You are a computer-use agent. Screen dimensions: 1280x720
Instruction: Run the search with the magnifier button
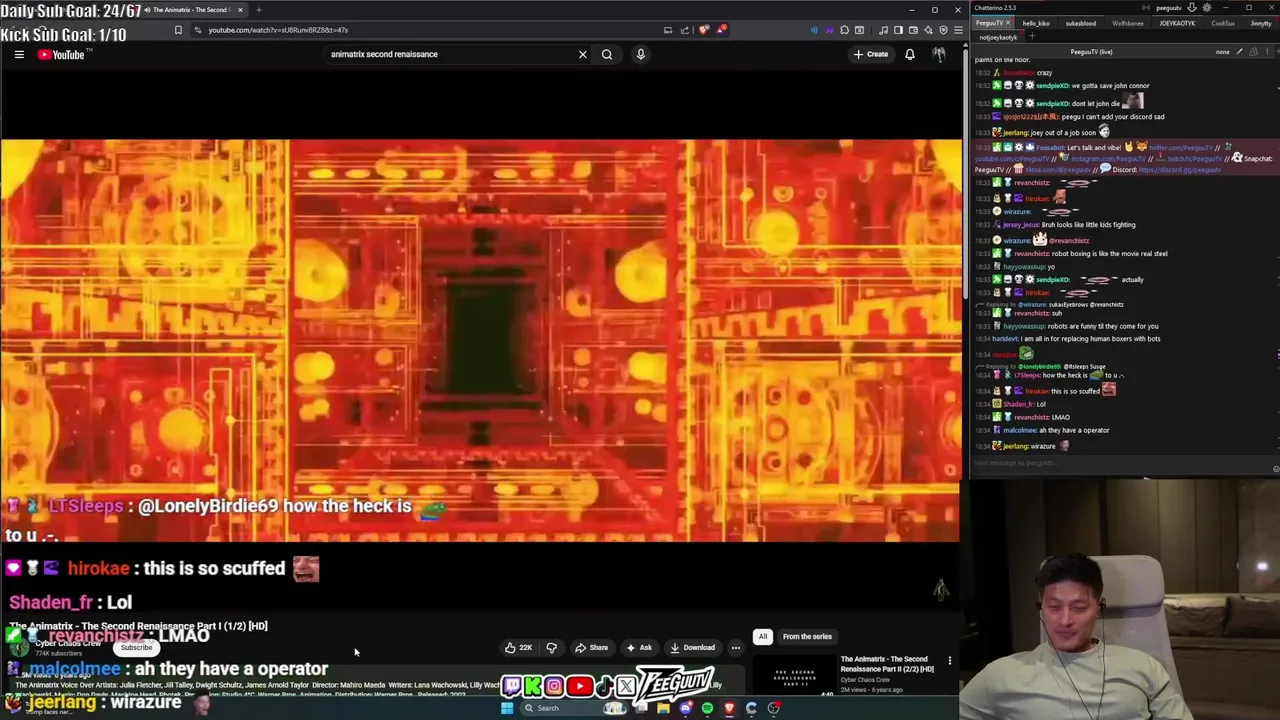click(607, 54)
